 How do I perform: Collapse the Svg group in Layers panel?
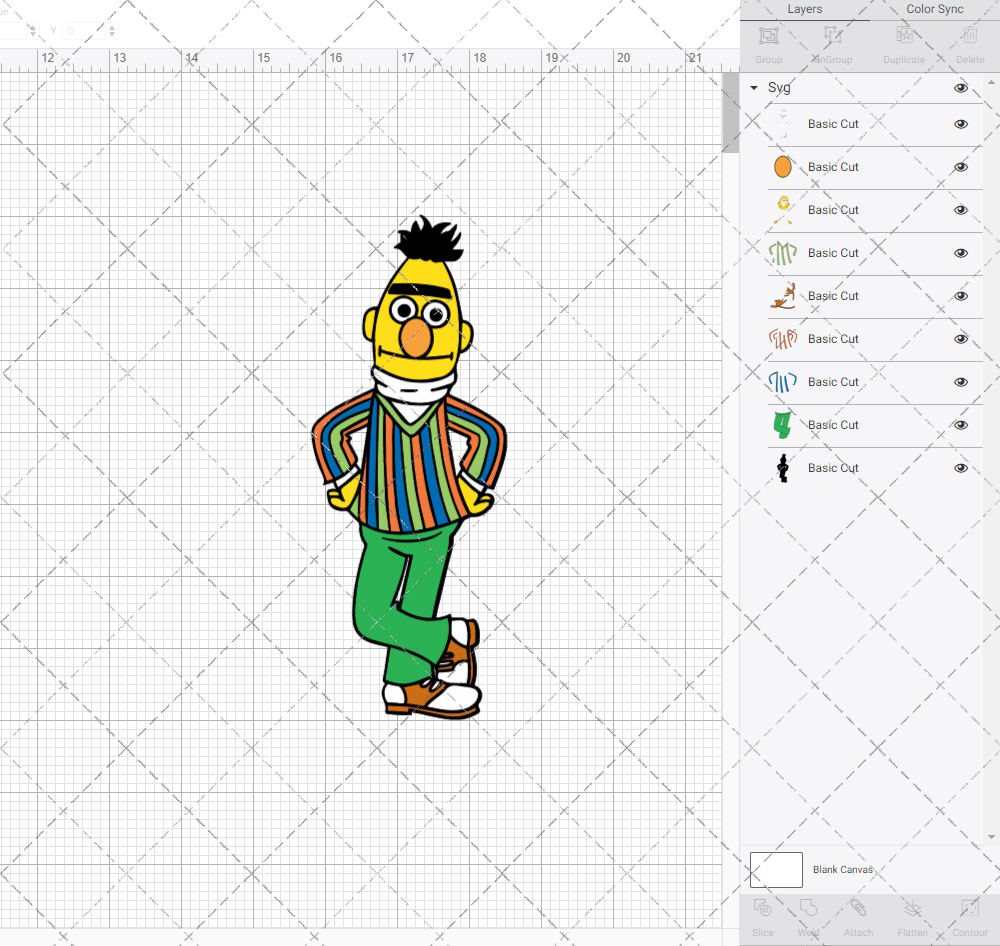tap(753, 87)
